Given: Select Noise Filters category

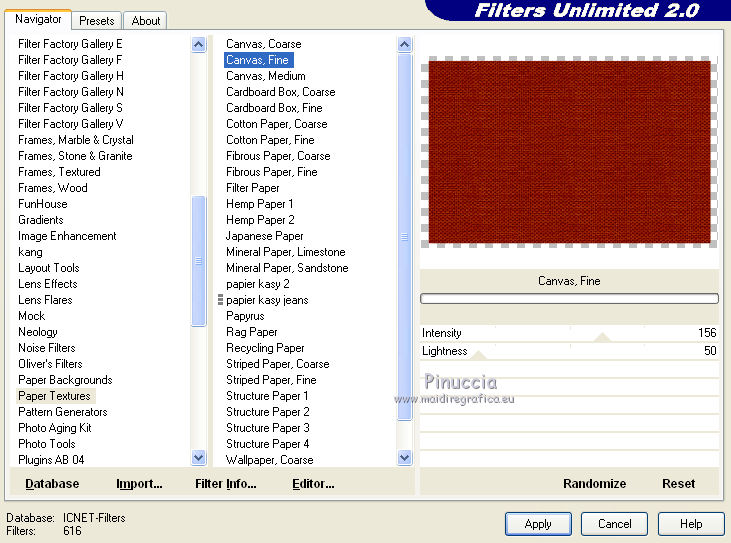Looking at the screenshot, I should coord(47,348).
